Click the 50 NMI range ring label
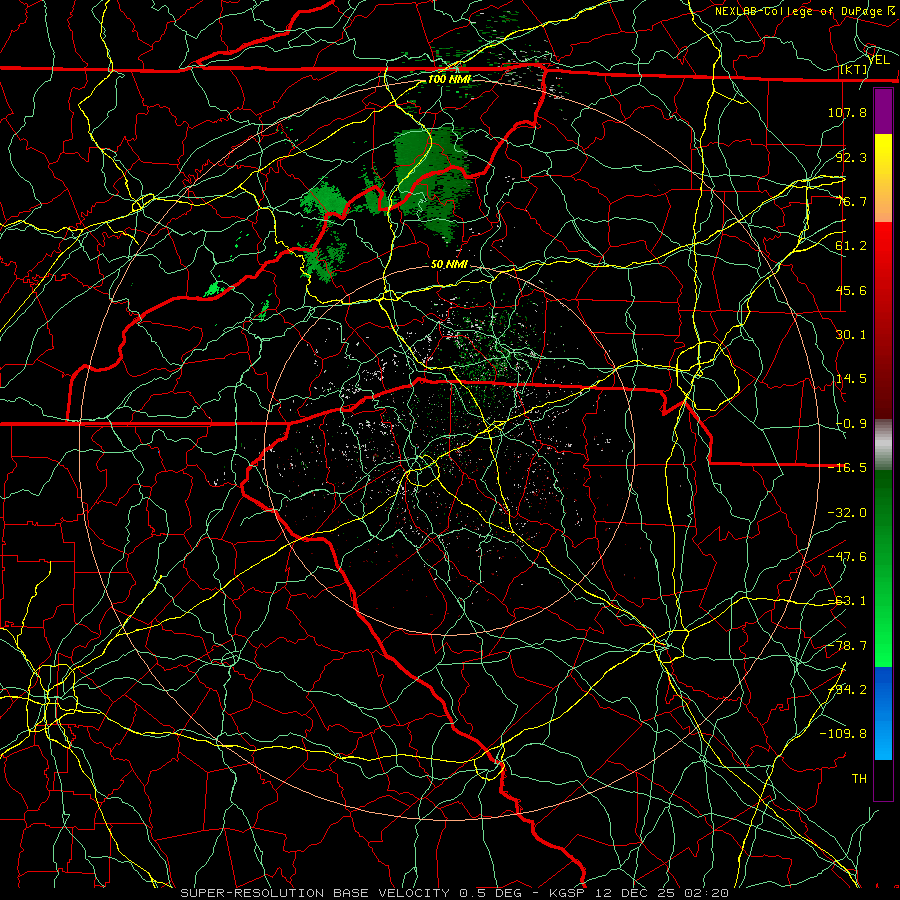Image resolution: width=900 pixels, height=900 pixels. [449, 265]
